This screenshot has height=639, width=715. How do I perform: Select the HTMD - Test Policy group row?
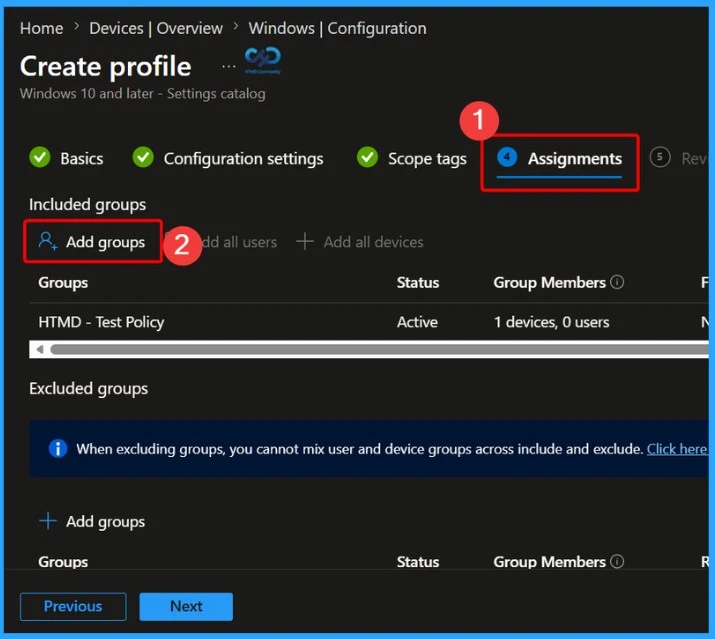click(368, 322)
